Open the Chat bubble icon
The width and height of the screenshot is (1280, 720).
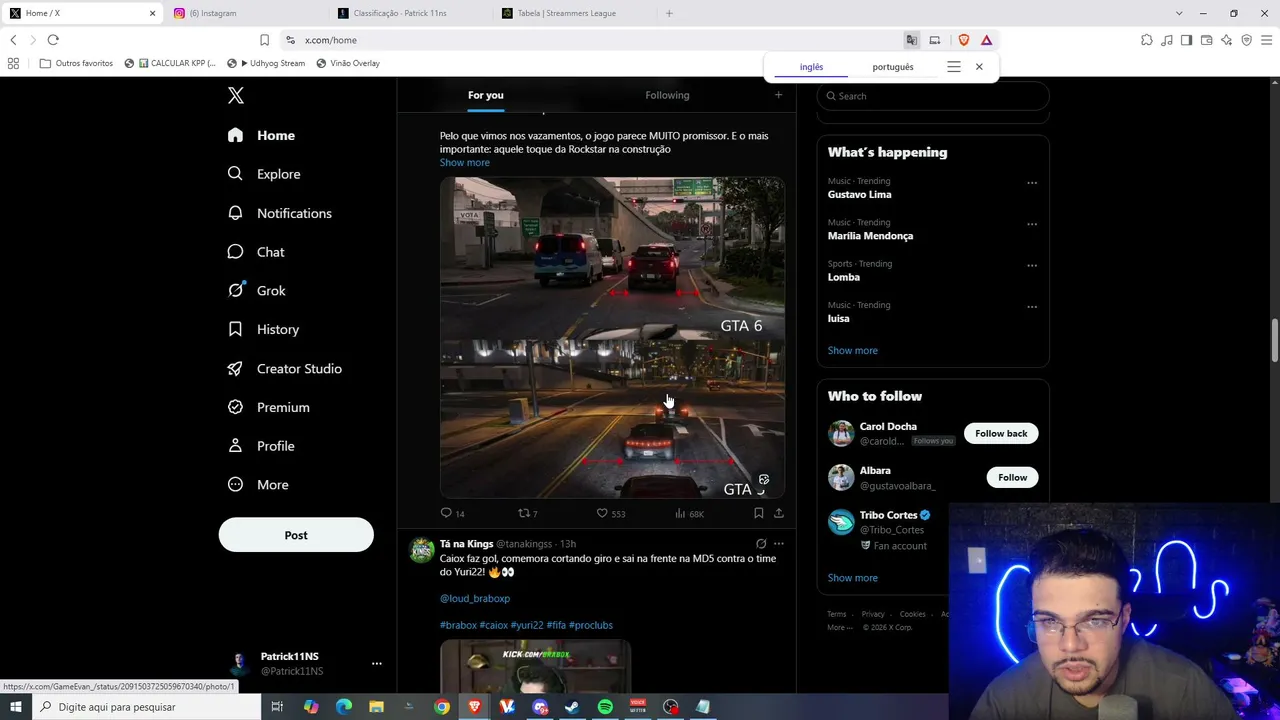coord(235,252)
